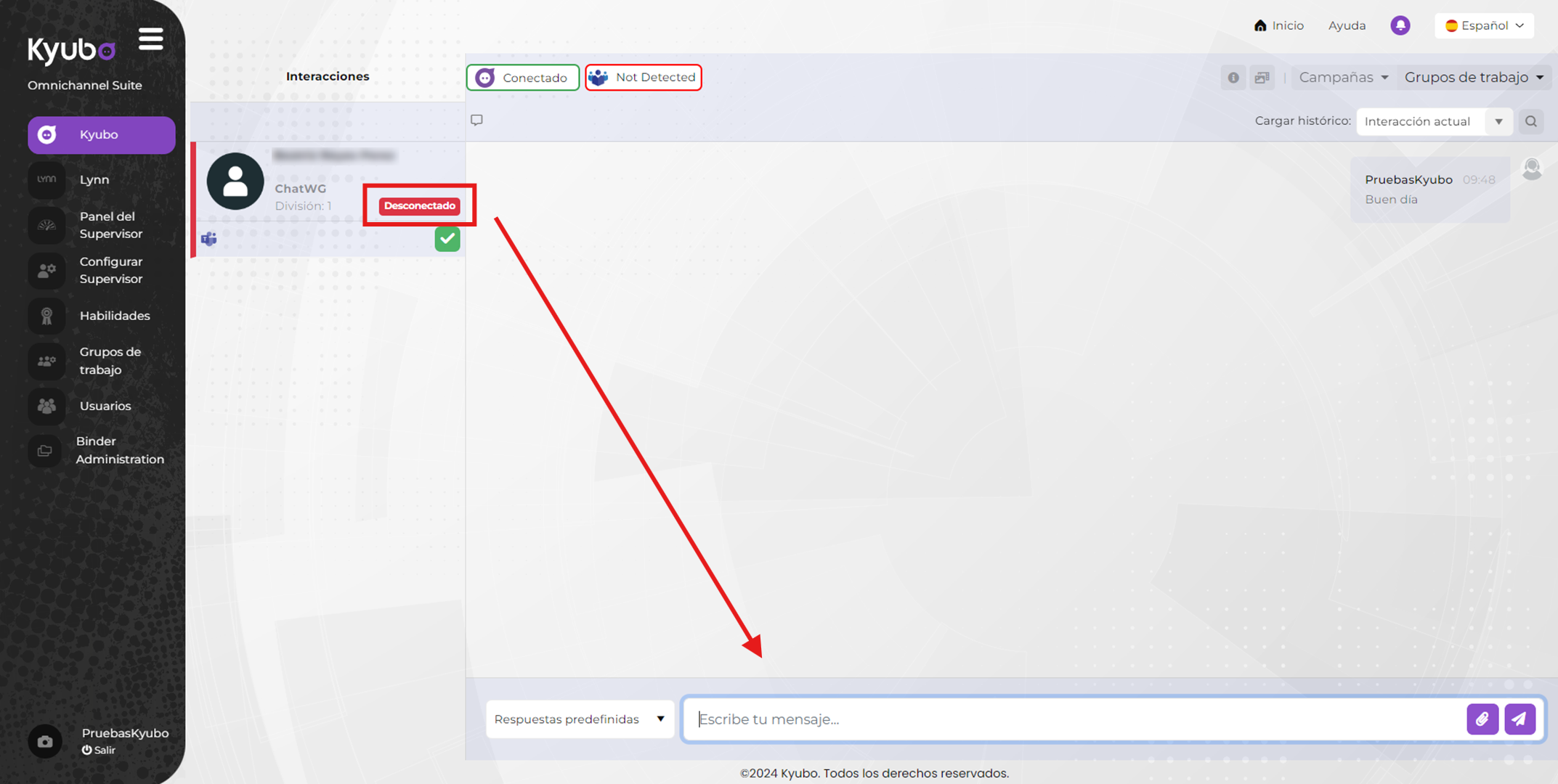Open the Español language selector
This screenshot has height=784, width=1558.
[x=1484, y=25]
